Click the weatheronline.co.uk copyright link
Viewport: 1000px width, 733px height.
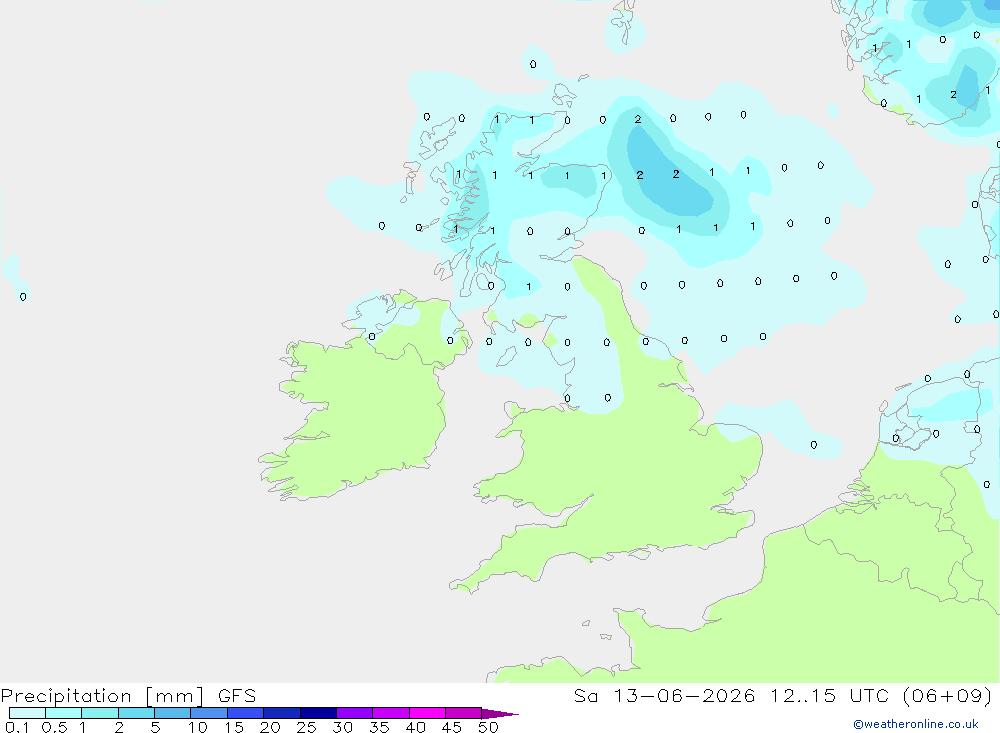(x=916, y=724)
